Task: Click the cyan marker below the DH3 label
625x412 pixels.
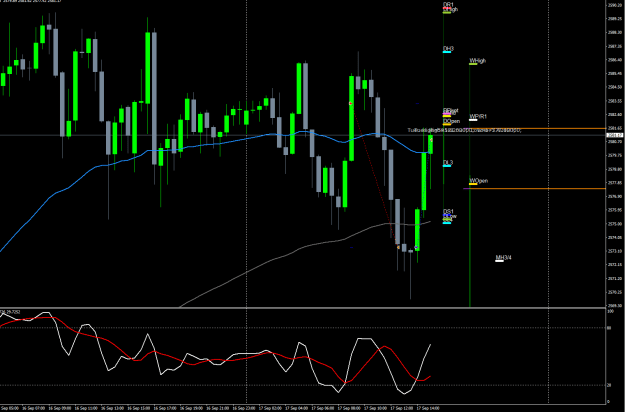Action: tap(447, 52)
